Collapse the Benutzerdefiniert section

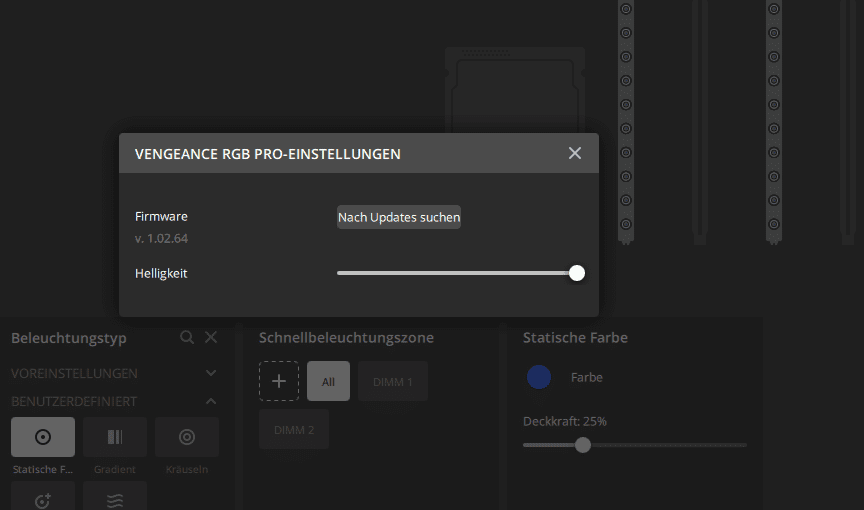pos(211,401)
